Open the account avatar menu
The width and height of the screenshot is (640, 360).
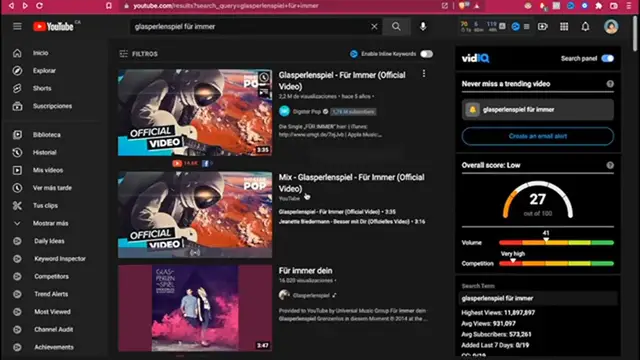[611, 27]
